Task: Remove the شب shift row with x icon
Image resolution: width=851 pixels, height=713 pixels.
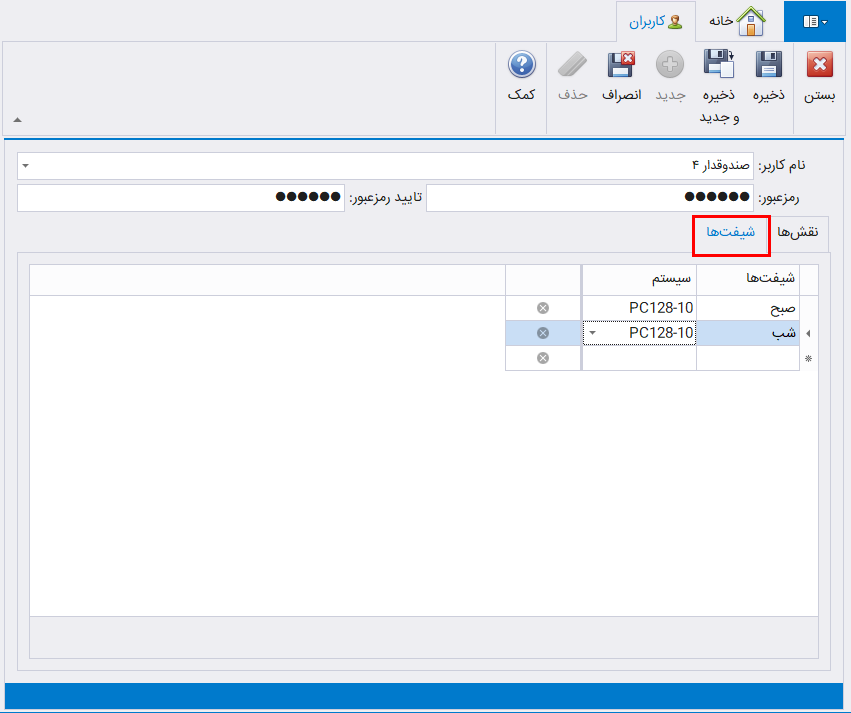Action: (543, 333)
